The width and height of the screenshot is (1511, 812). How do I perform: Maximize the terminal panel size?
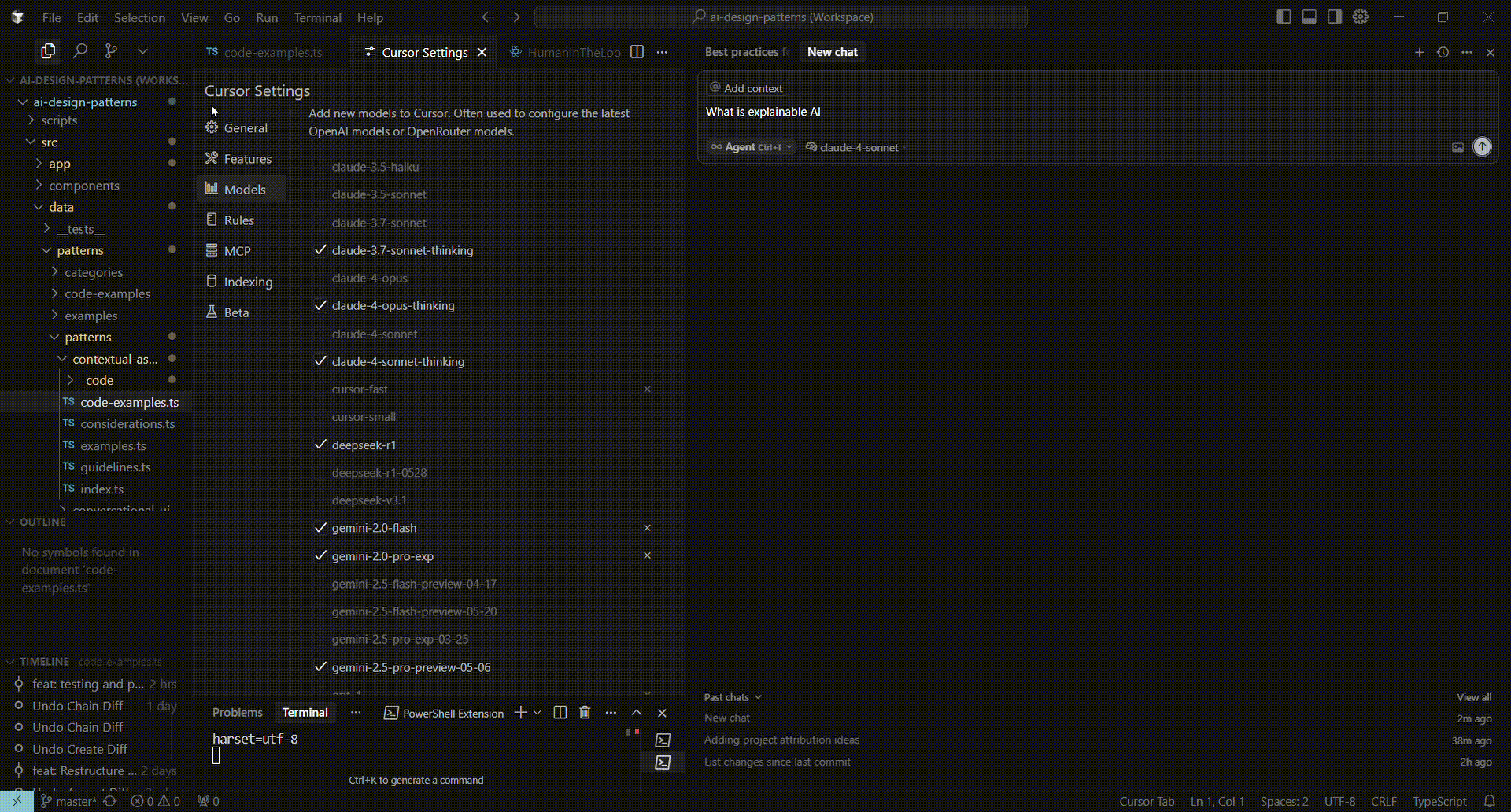pyautogui.click(x=637, y=713)
